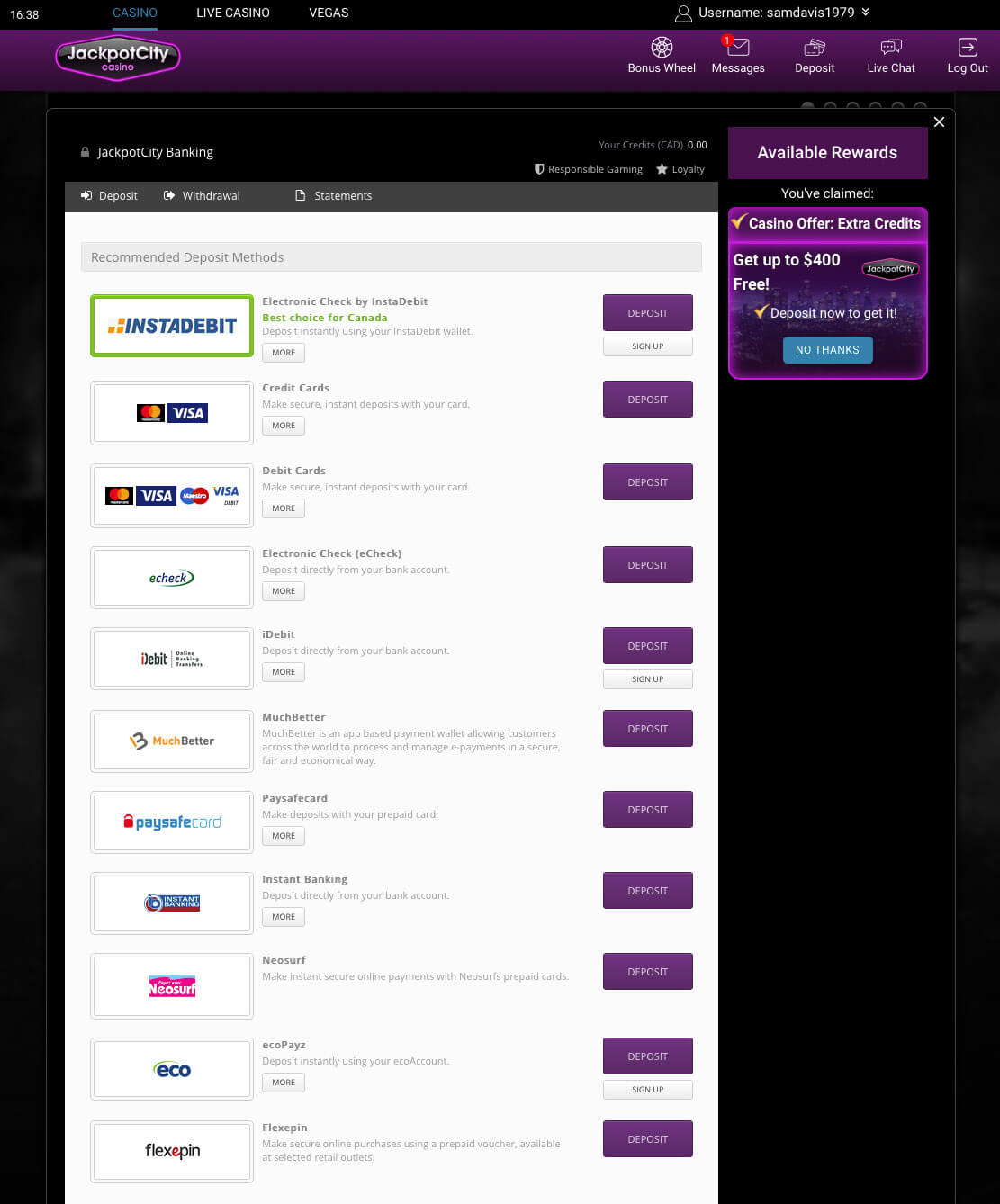The width and height of the screenshot is (1000, 1204).
Task: Open the Statements tab
Action: 333,196
